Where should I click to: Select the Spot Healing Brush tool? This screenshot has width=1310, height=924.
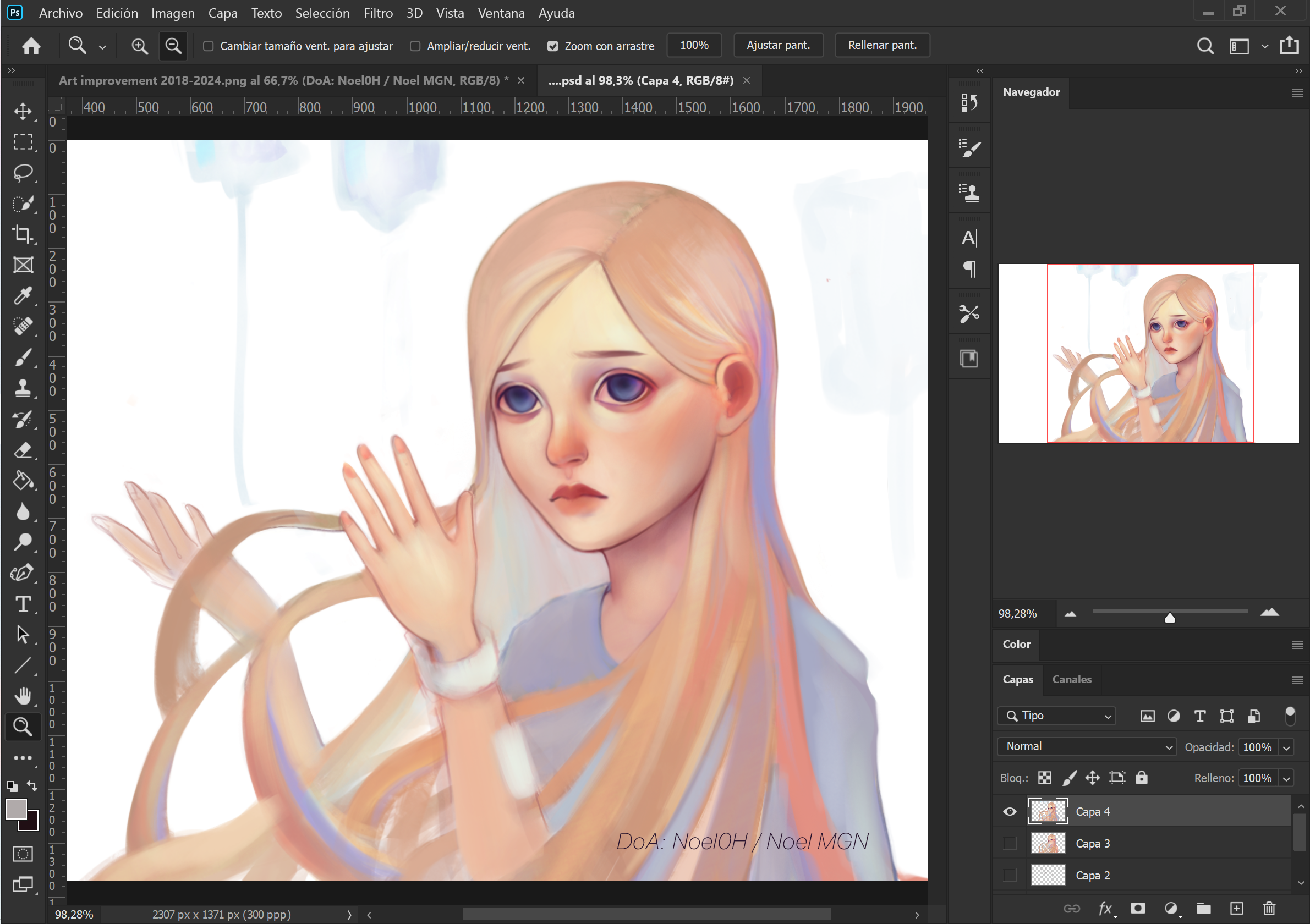tap(23, 326)
